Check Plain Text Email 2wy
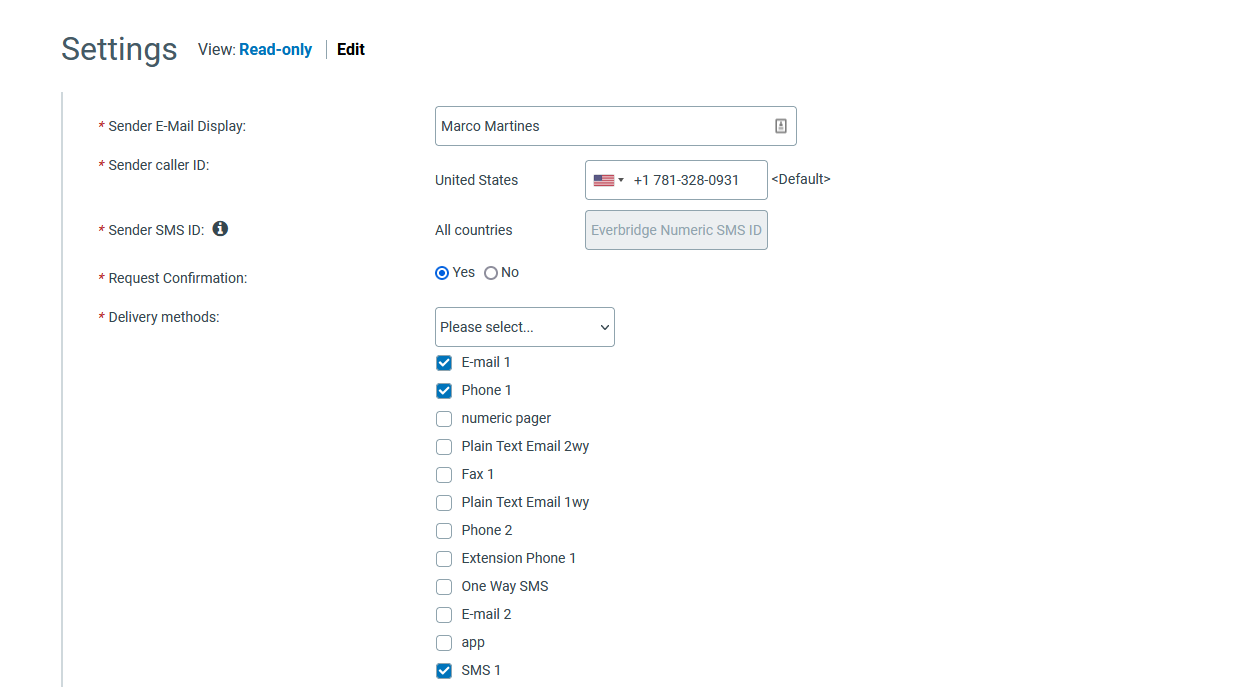Screen dimensions: 1244x687 (x=443, y=446)
